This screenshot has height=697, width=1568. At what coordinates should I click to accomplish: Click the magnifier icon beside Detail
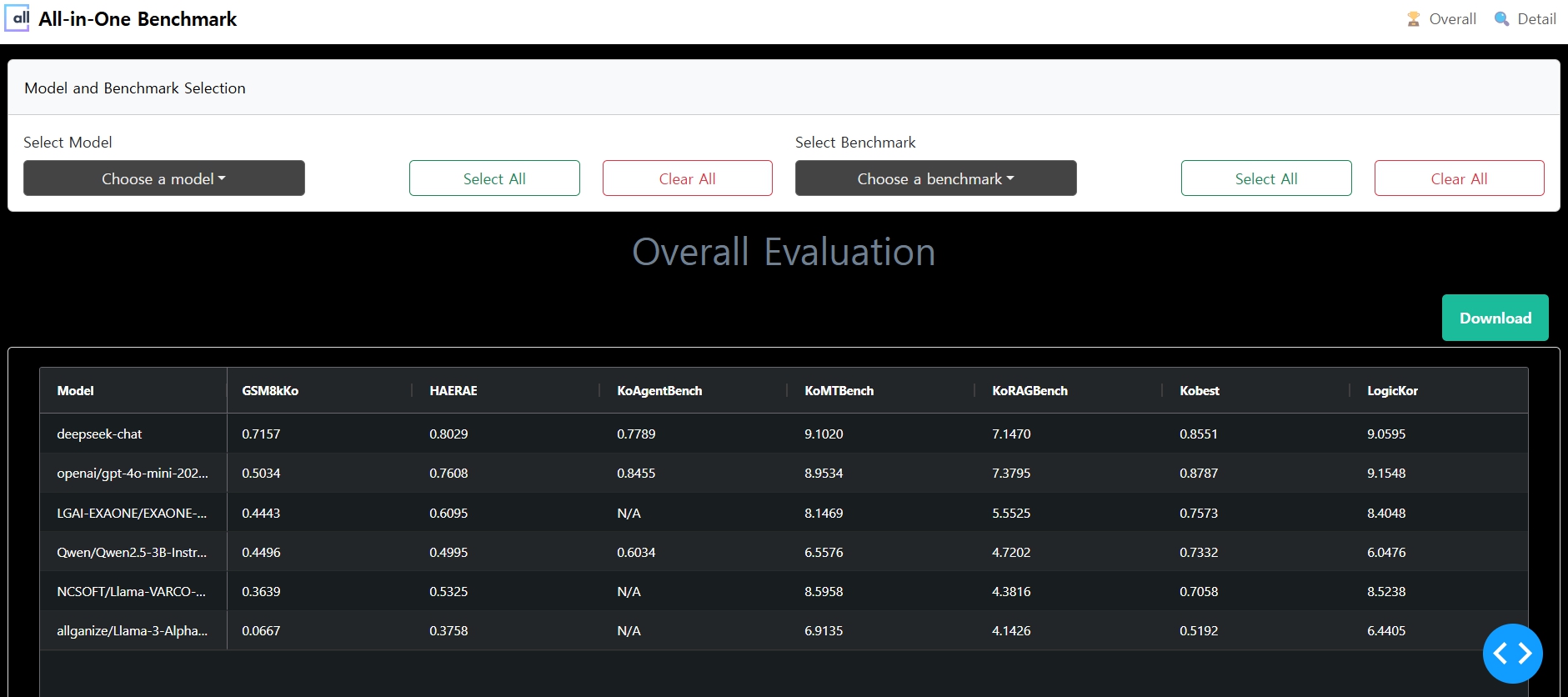click(x=1501, y=19)
